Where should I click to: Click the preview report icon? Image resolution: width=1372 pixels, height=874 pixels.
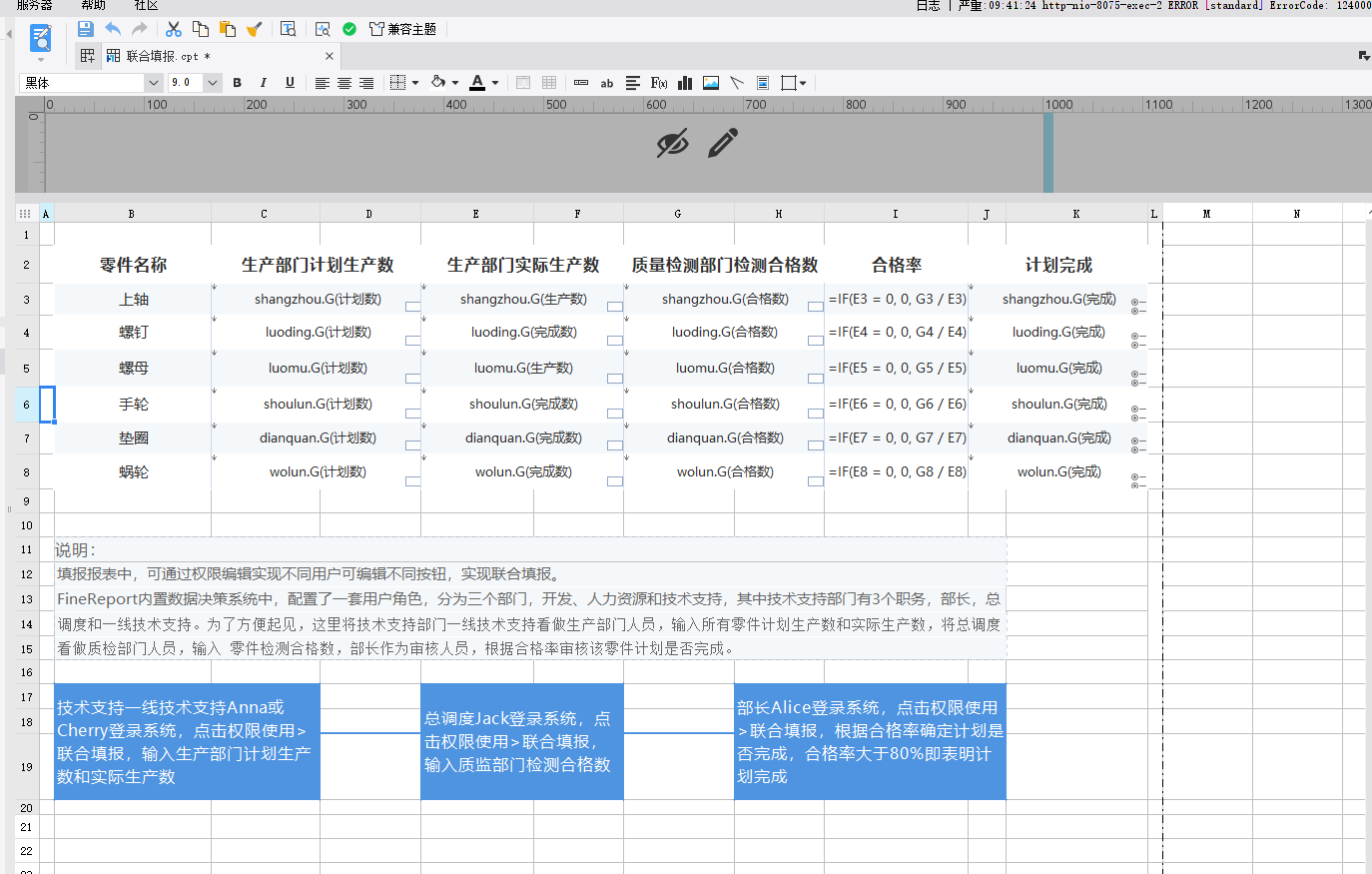(x=41, y=38)
